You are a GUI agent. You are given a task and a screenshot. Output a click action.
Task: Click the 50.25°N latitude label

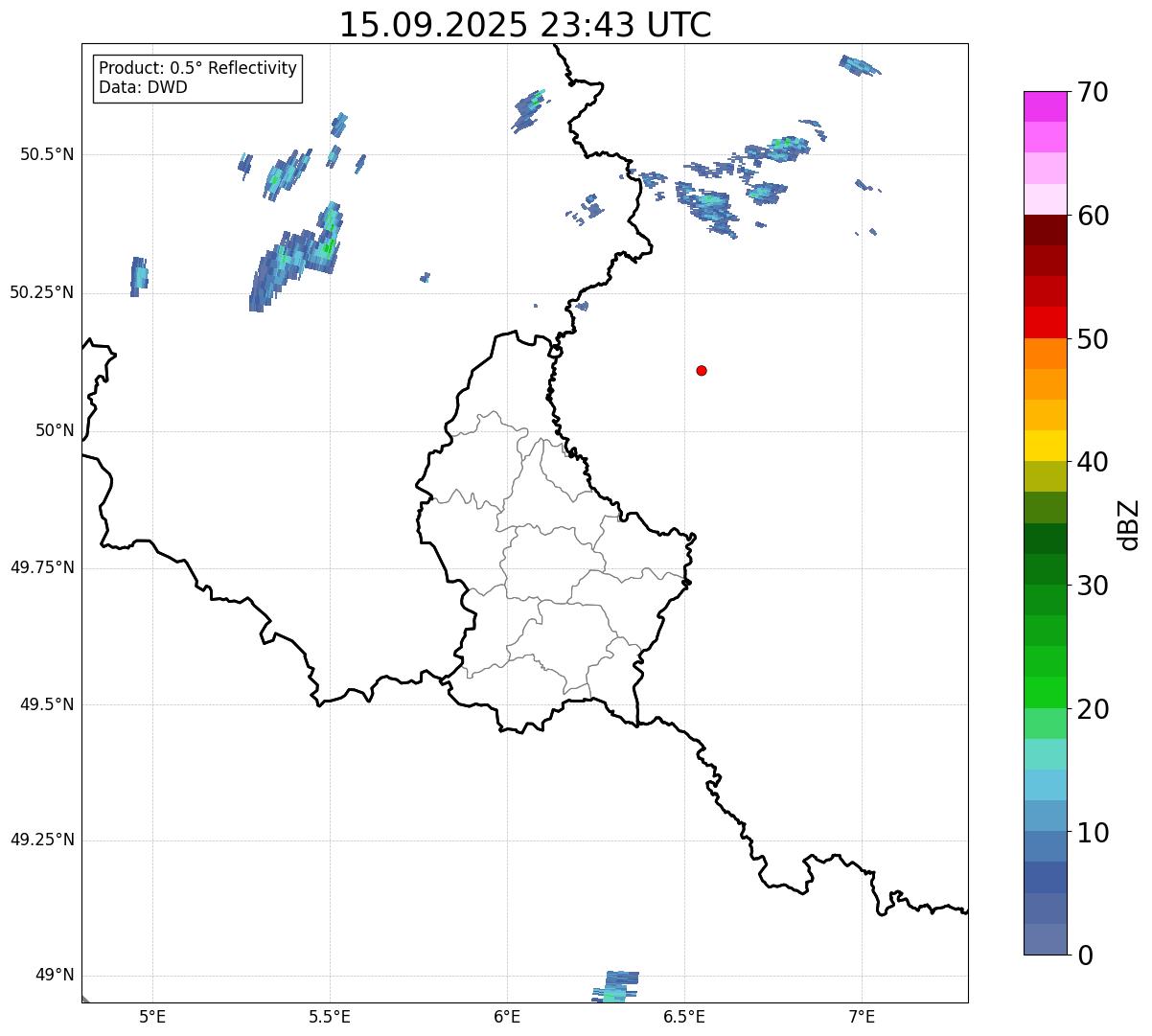(42, 292)
